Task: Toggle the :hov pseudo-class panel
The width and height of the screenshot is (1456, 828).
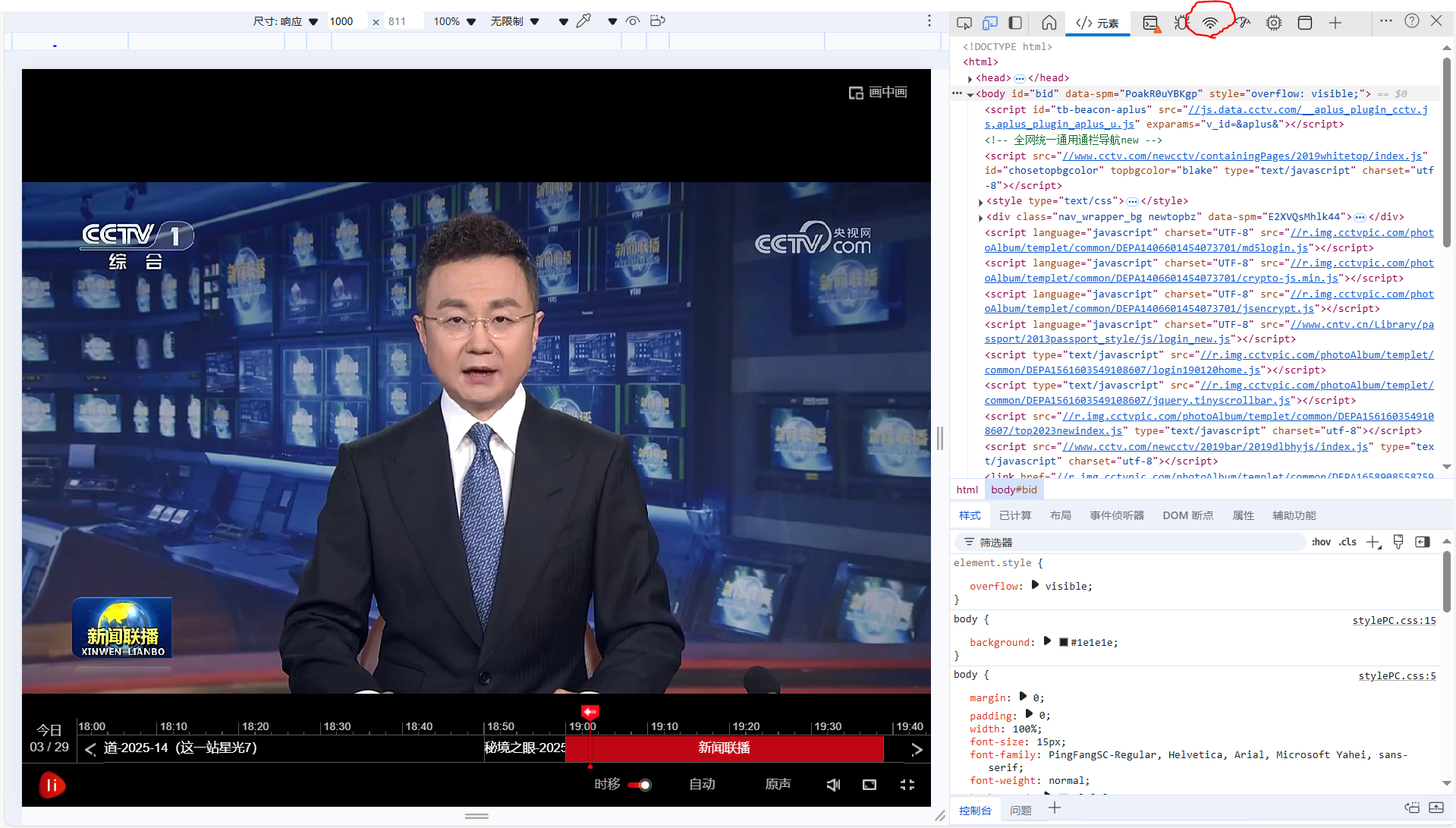Action: pos(1321,542)
